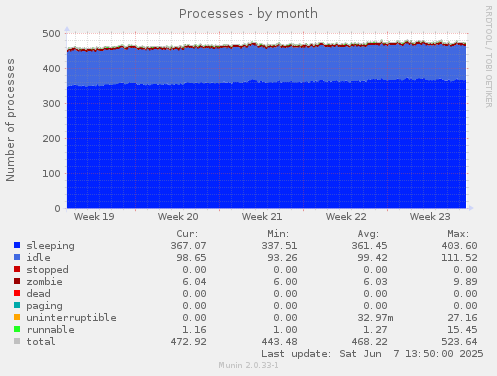Click the sleeping legend color swatch
Image resolution: width=497 pixels, height=376 pixels.
click(17, 245)
